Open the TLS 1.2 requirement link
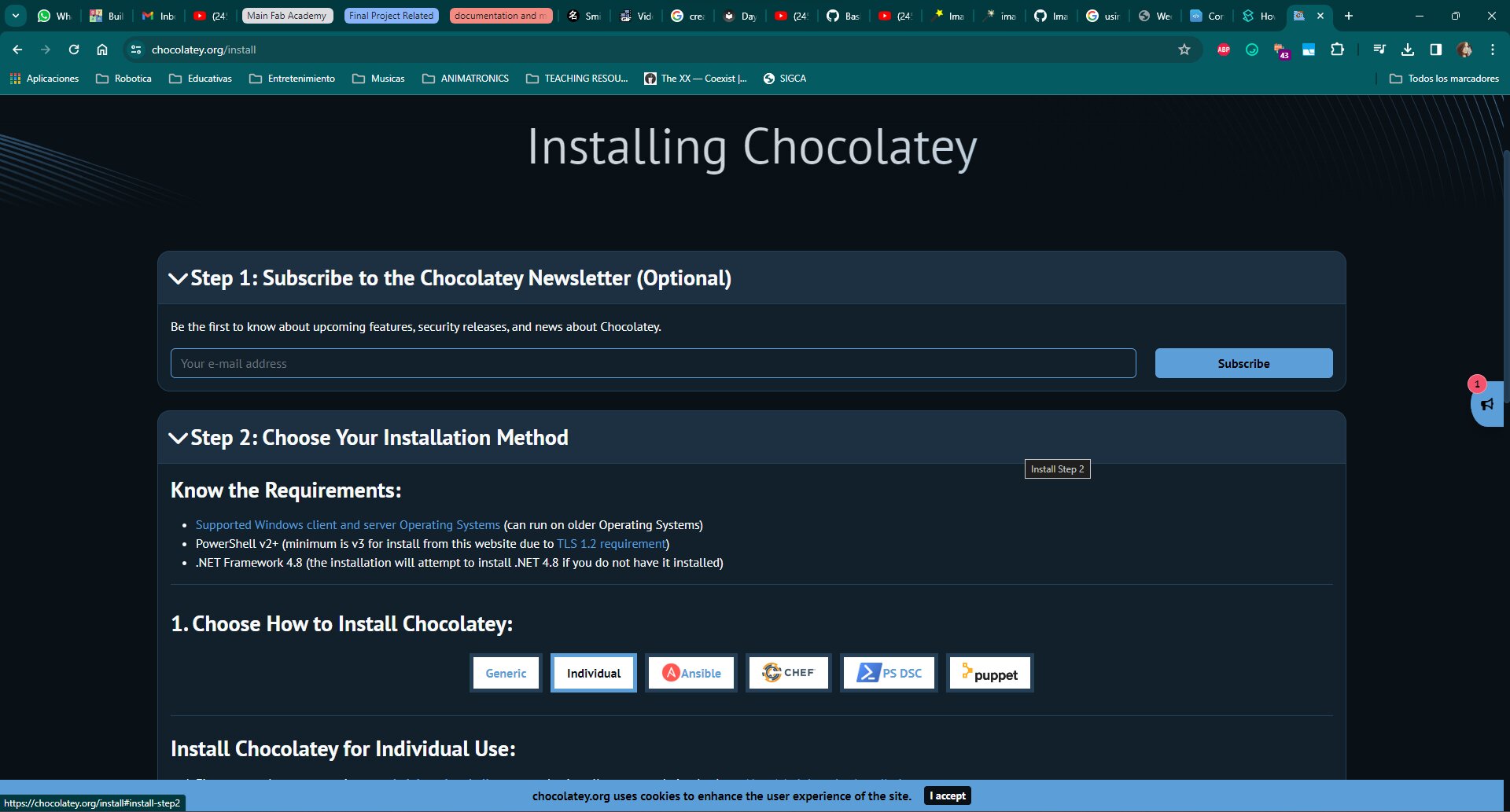The height and width of the screenshot is (812, 1510). pos(611,544)
